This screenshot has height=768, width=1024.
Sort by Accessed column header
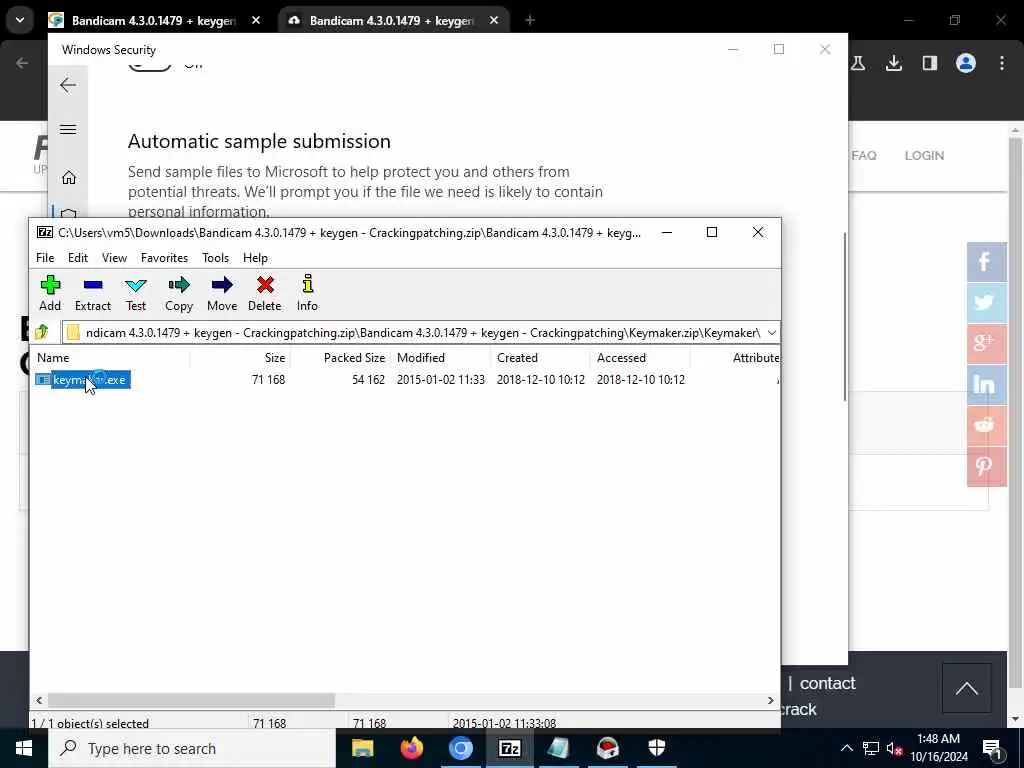click(640, 358)
